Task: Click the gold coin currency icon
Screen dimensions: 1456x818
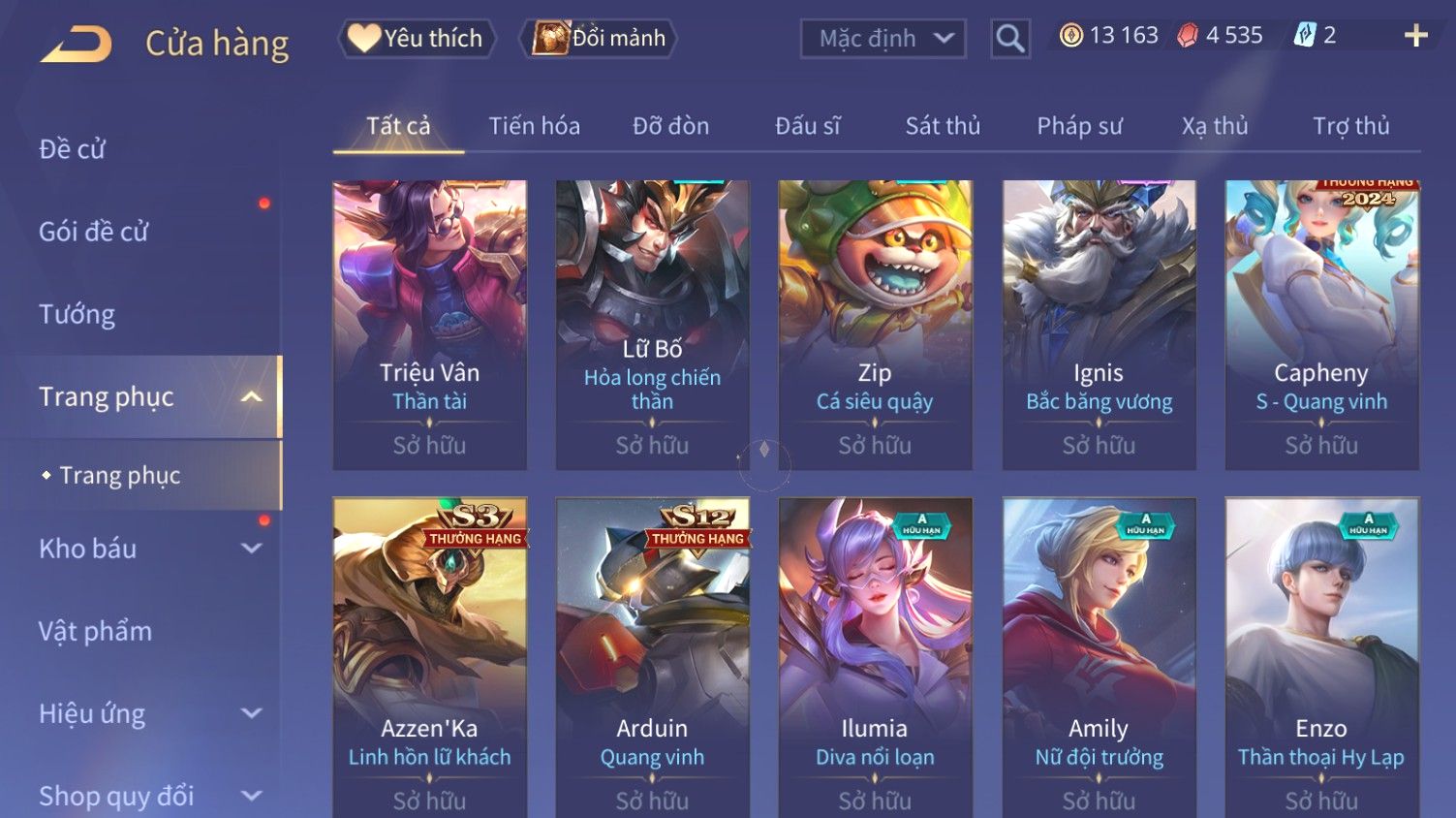Action: [x=1070, y=36]
